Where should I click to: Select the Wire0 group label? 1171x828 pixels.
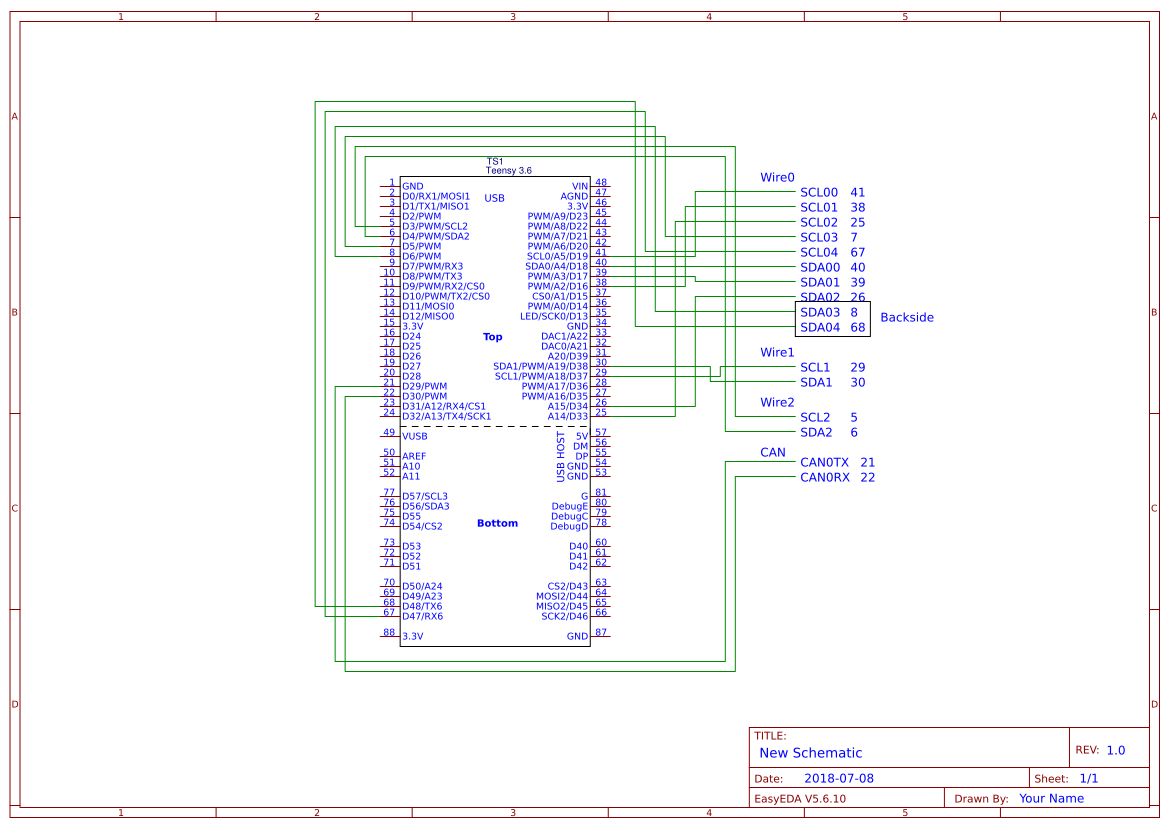pos(777,178)
